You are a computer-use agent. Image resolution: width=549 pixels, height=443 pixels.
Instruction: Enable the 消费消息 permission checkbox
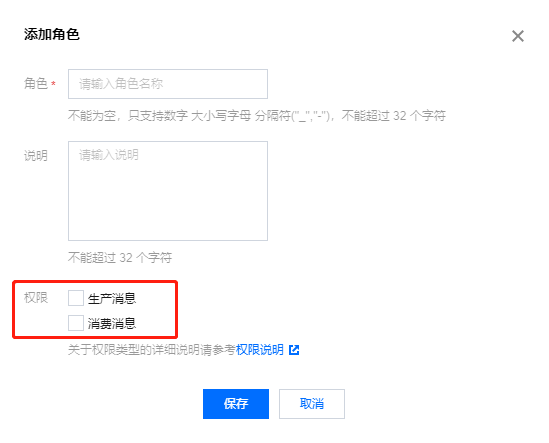[76, 323]
